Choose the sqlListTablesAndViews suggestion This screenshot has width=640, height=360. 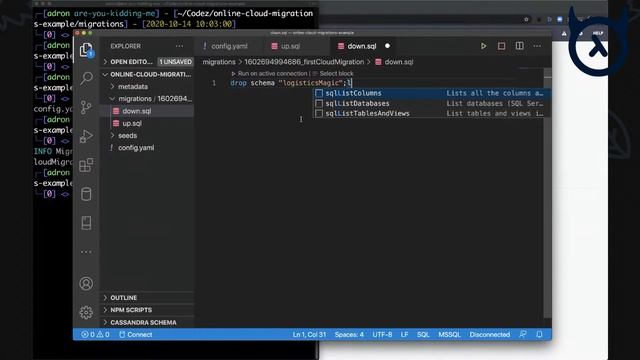coord(431,113)
